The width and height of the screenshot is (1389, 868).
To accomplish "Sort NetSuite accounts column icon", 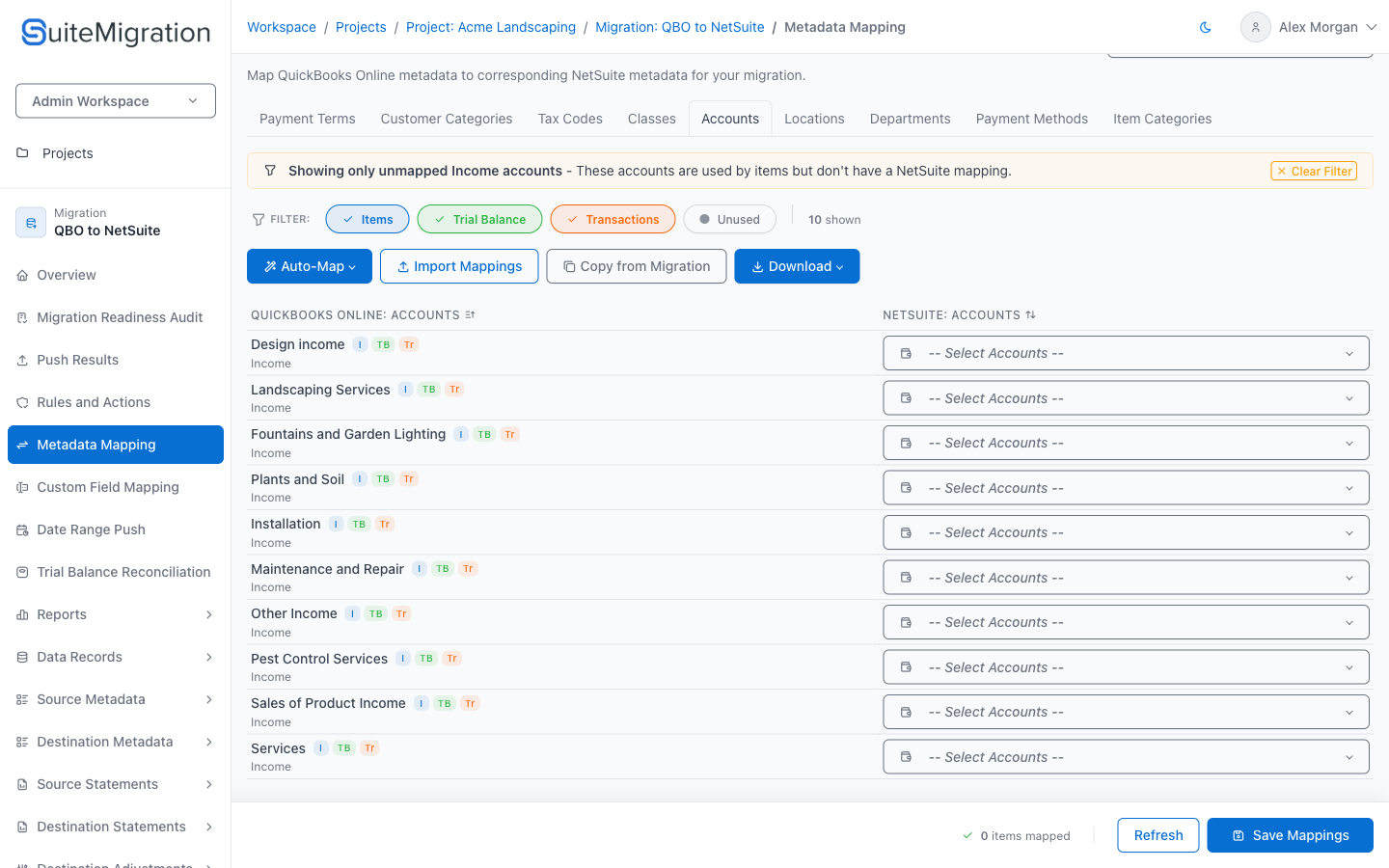I will click(1030, 315).
